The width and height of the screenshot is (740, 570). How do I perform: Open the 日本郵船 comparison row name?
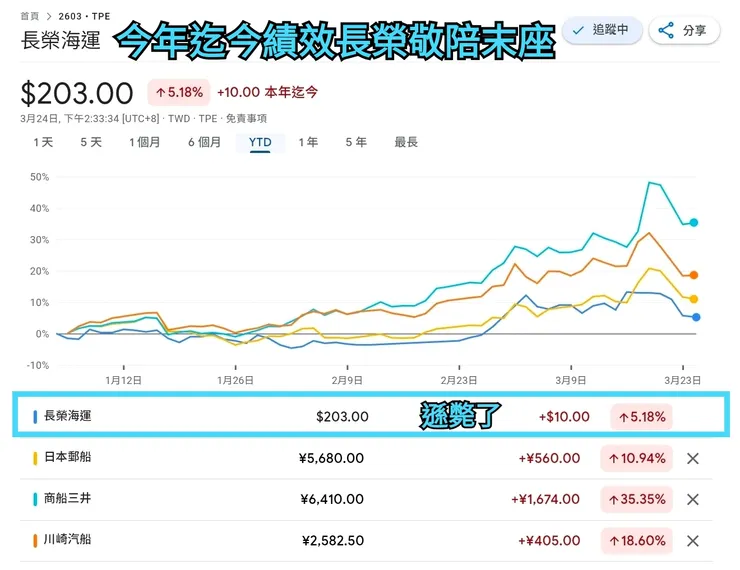tap(67, 457)
